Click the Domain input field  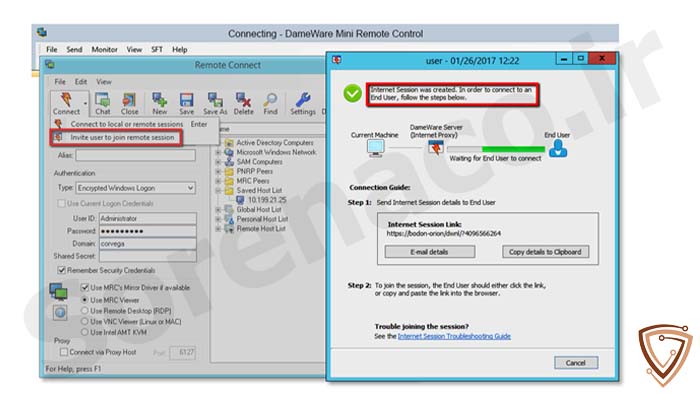coord(147,244)
